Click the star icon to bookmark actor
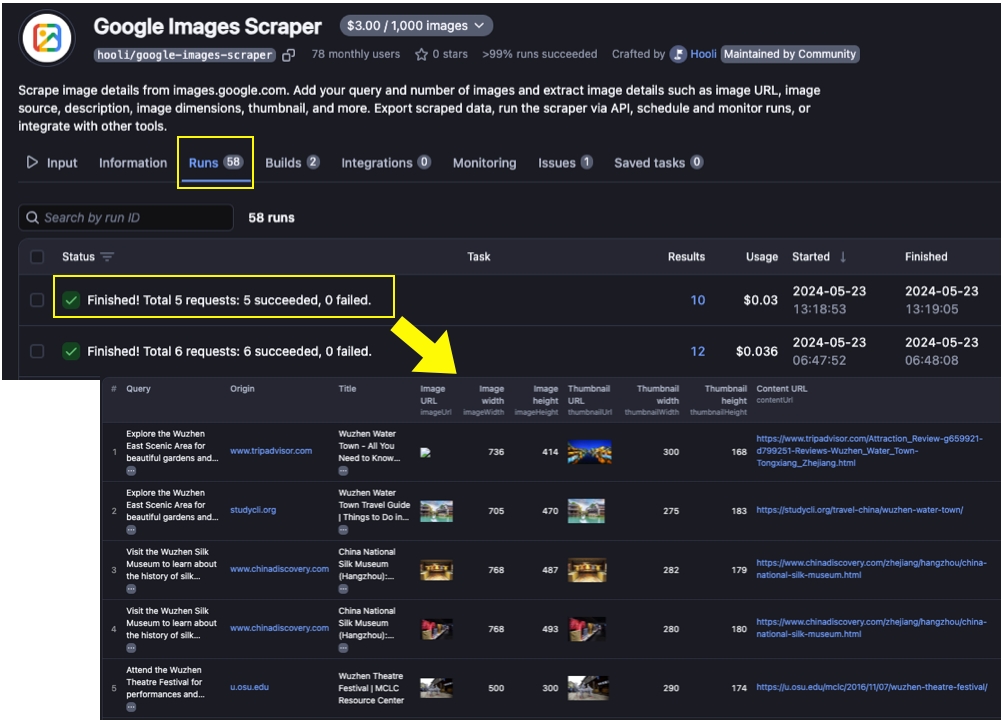1003x722 pixels. point(421,54)
